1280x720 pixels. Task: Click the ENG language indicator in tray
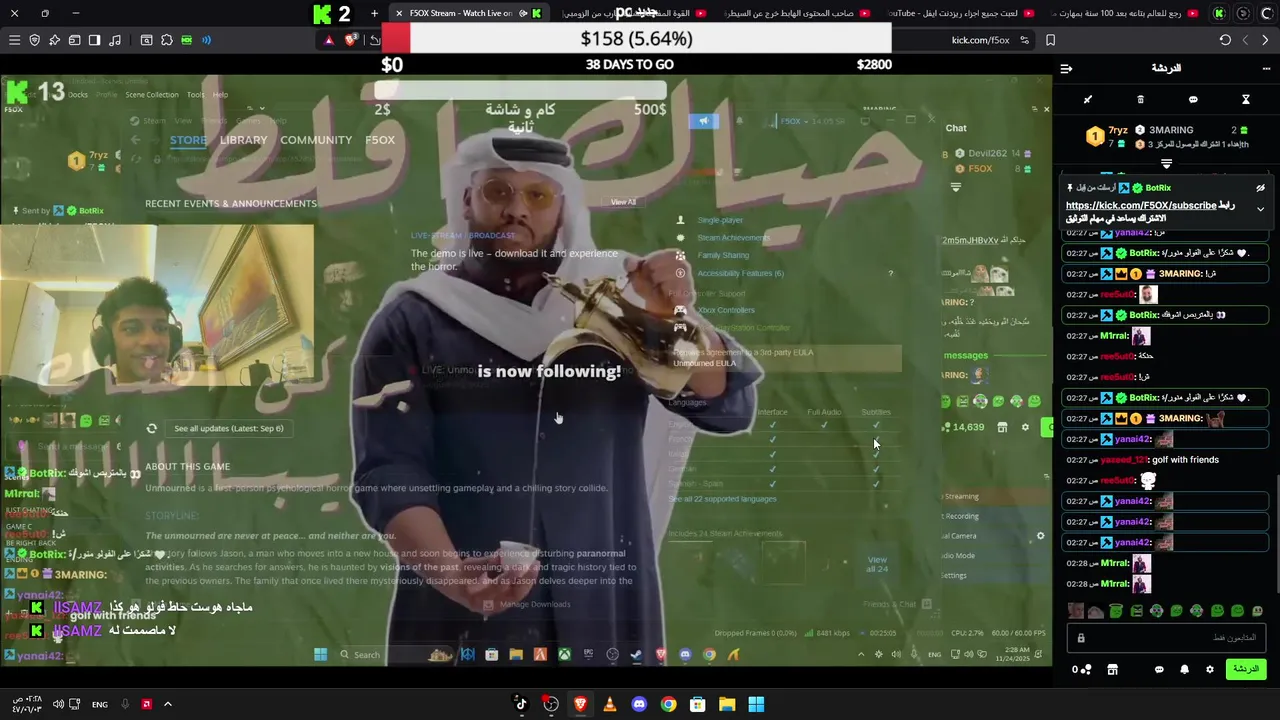[100, 705]
